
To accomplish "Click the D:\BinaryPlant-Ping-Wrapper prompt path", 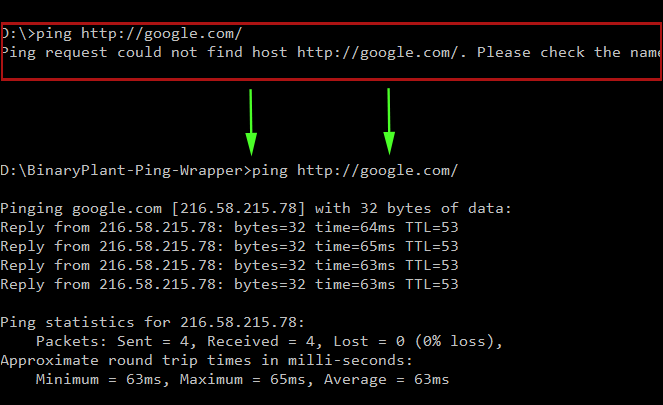I will click(x=122, y=170).
